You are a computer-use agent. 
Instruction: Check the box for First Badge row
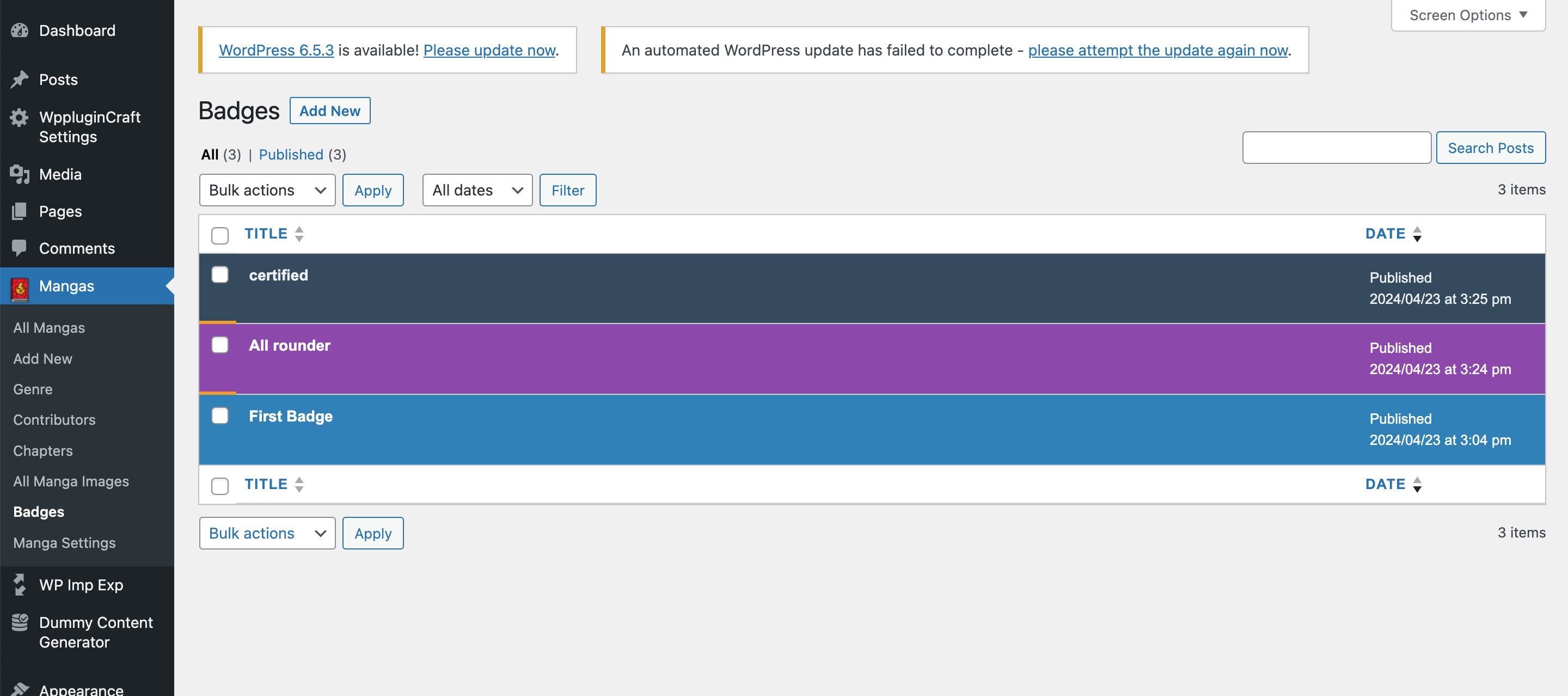(x=220, y=416)
